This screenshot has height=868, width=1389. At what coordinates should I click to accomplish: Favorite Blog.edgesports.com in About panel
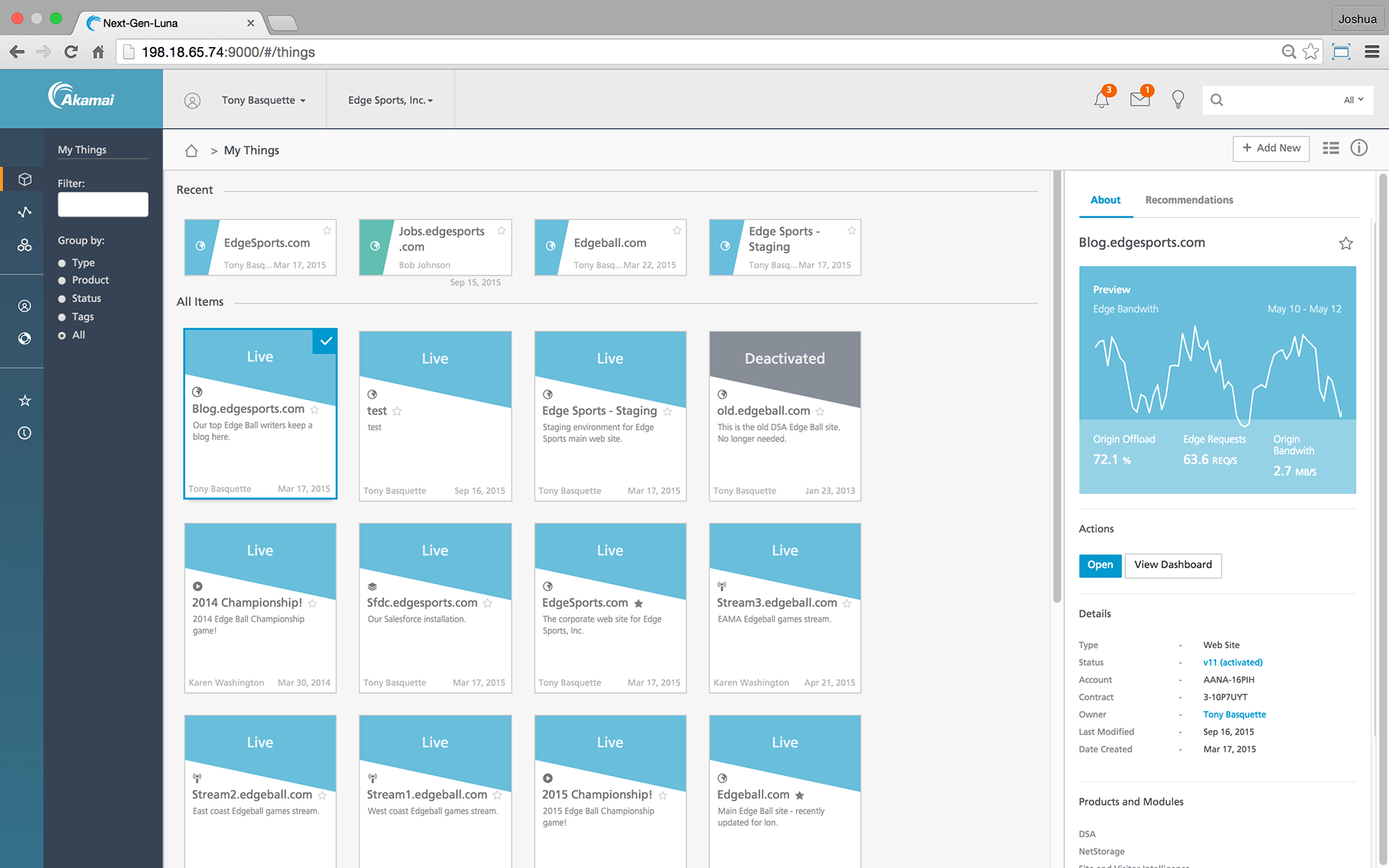tap(1346, 243)
